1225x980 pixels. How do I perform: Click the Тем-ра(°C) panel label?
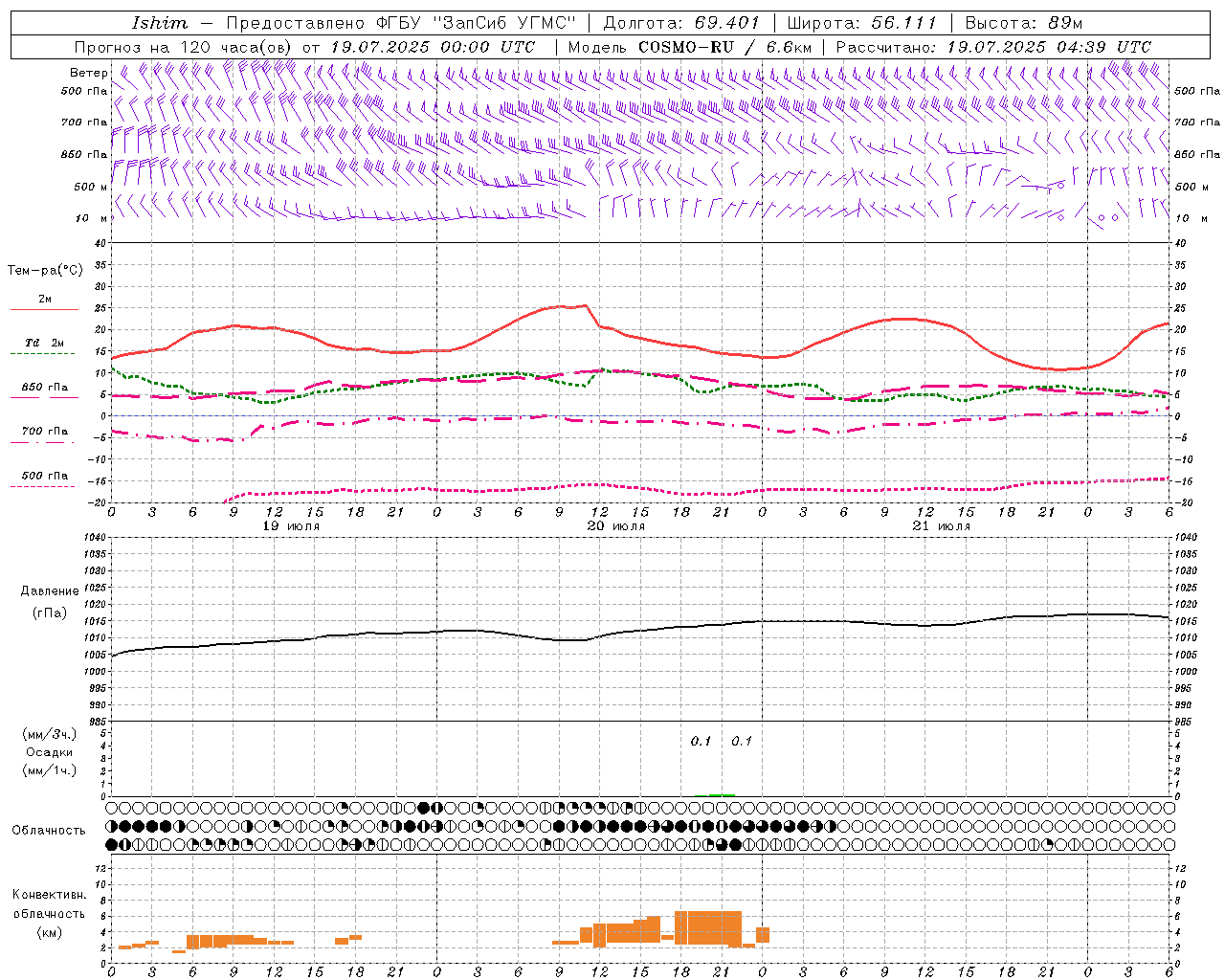pos(45,271)
